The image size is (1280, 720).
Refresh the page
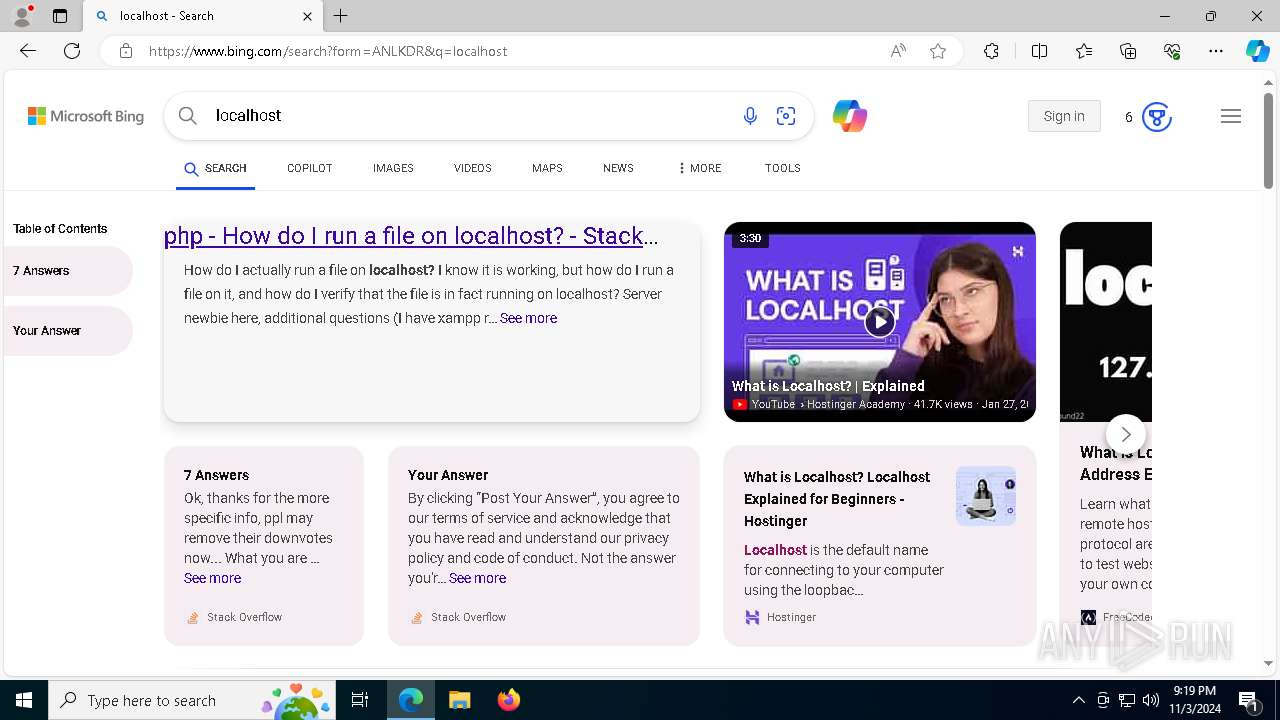pos(72,51)
